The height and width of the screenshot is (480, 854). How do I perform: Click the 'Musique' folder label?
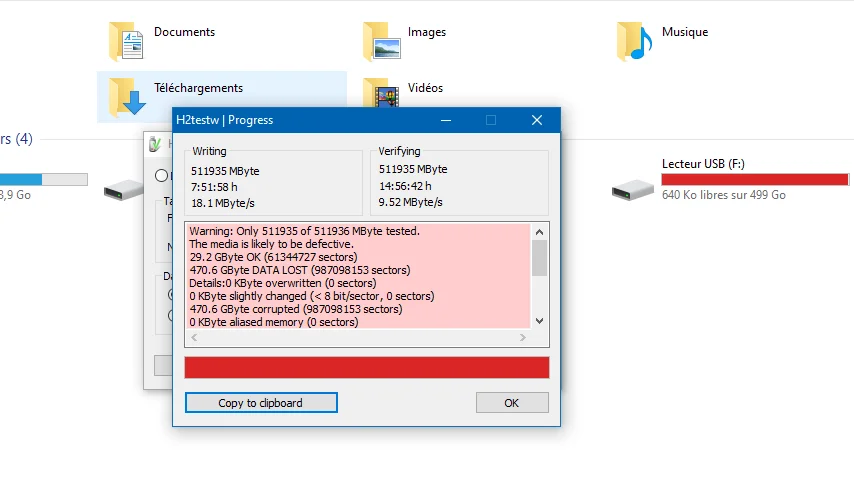point(685,32)
